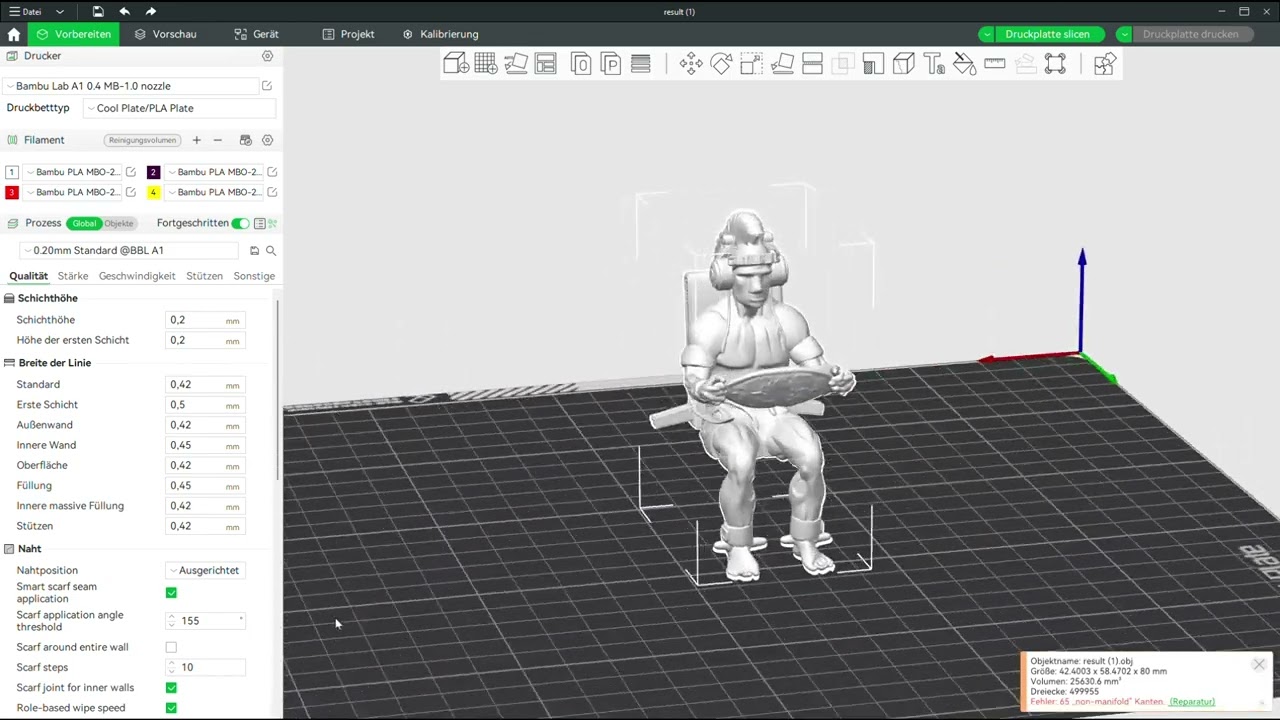Open filament 1 Bambu PLA dropdown
1280x720 pixels.
[x=73, y=172]
